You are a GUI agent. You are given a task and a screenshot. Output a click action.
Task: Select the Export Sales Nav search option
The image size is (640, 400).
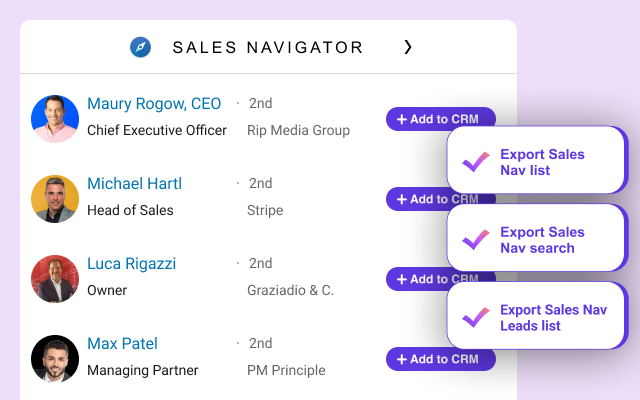[542, 240]
